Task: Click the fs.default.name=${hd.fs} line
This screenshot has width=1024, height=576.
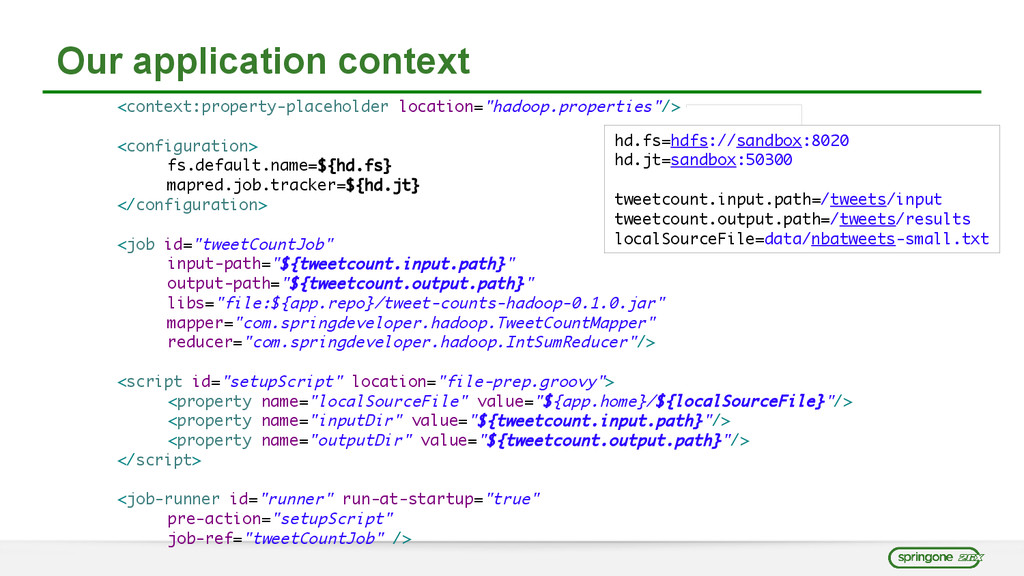Action: click(279, 166)
